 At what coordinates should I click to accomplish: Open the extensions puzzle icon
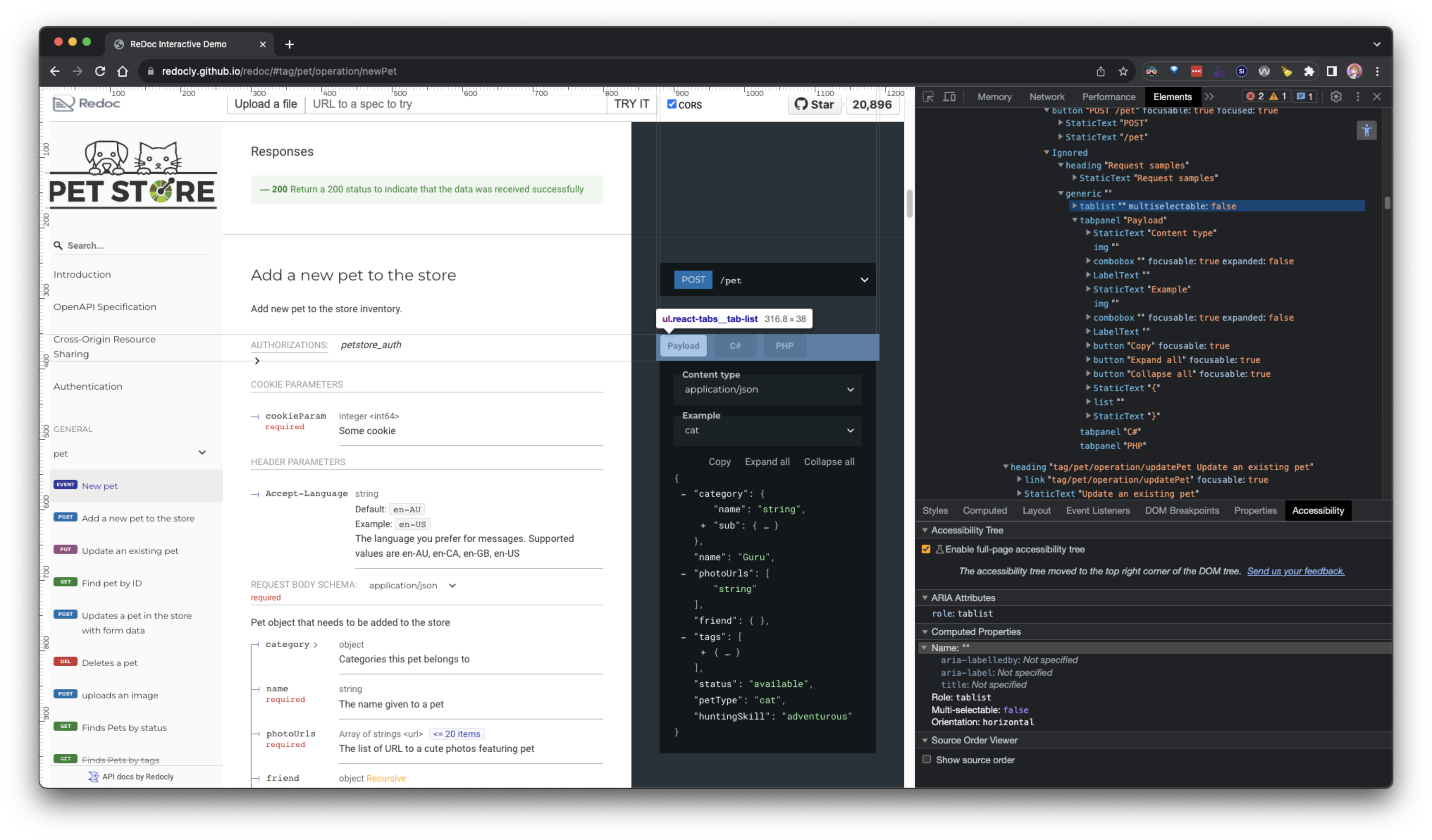(1309, 71)
